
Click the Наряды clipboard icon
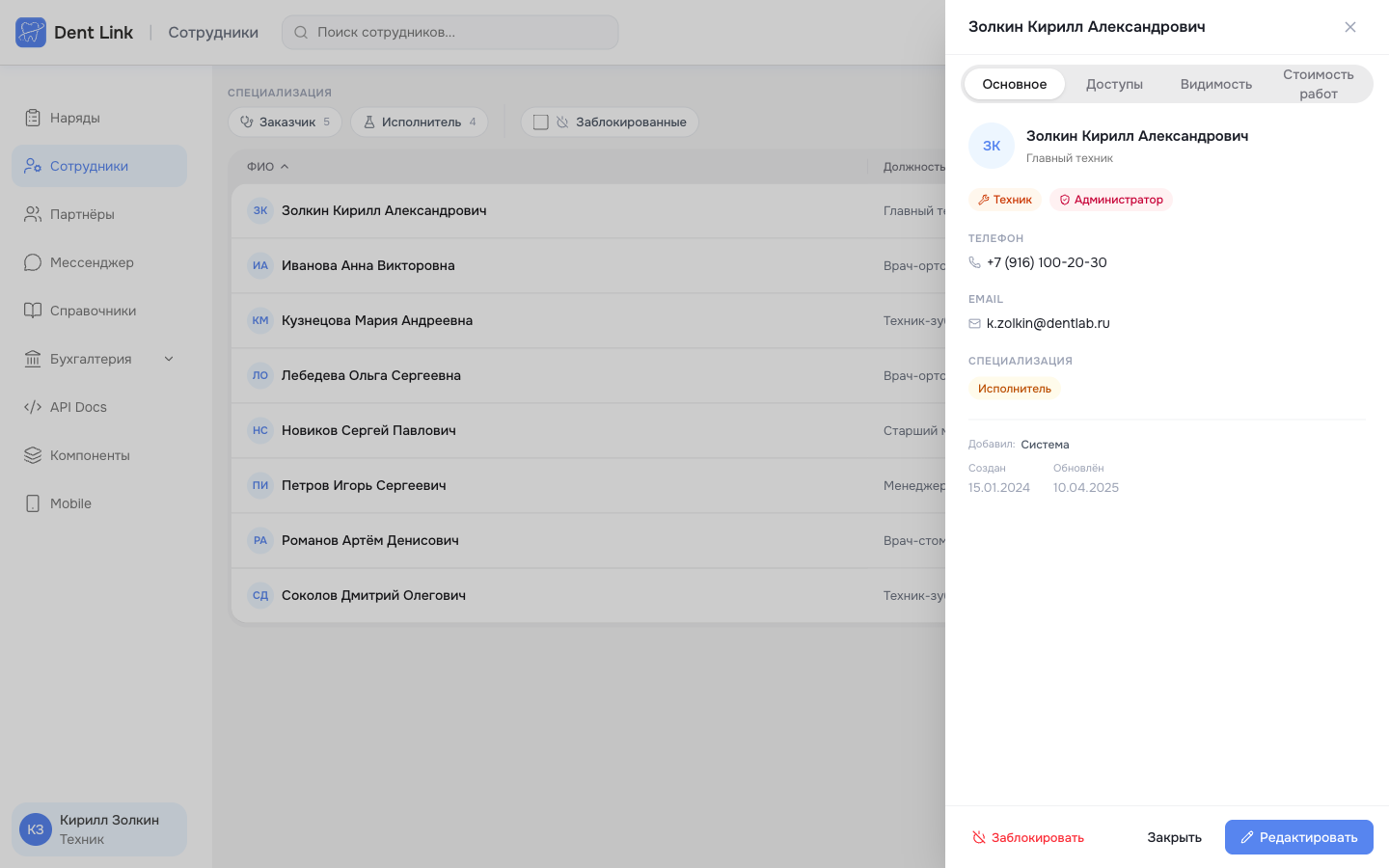[x=33, y=118]
